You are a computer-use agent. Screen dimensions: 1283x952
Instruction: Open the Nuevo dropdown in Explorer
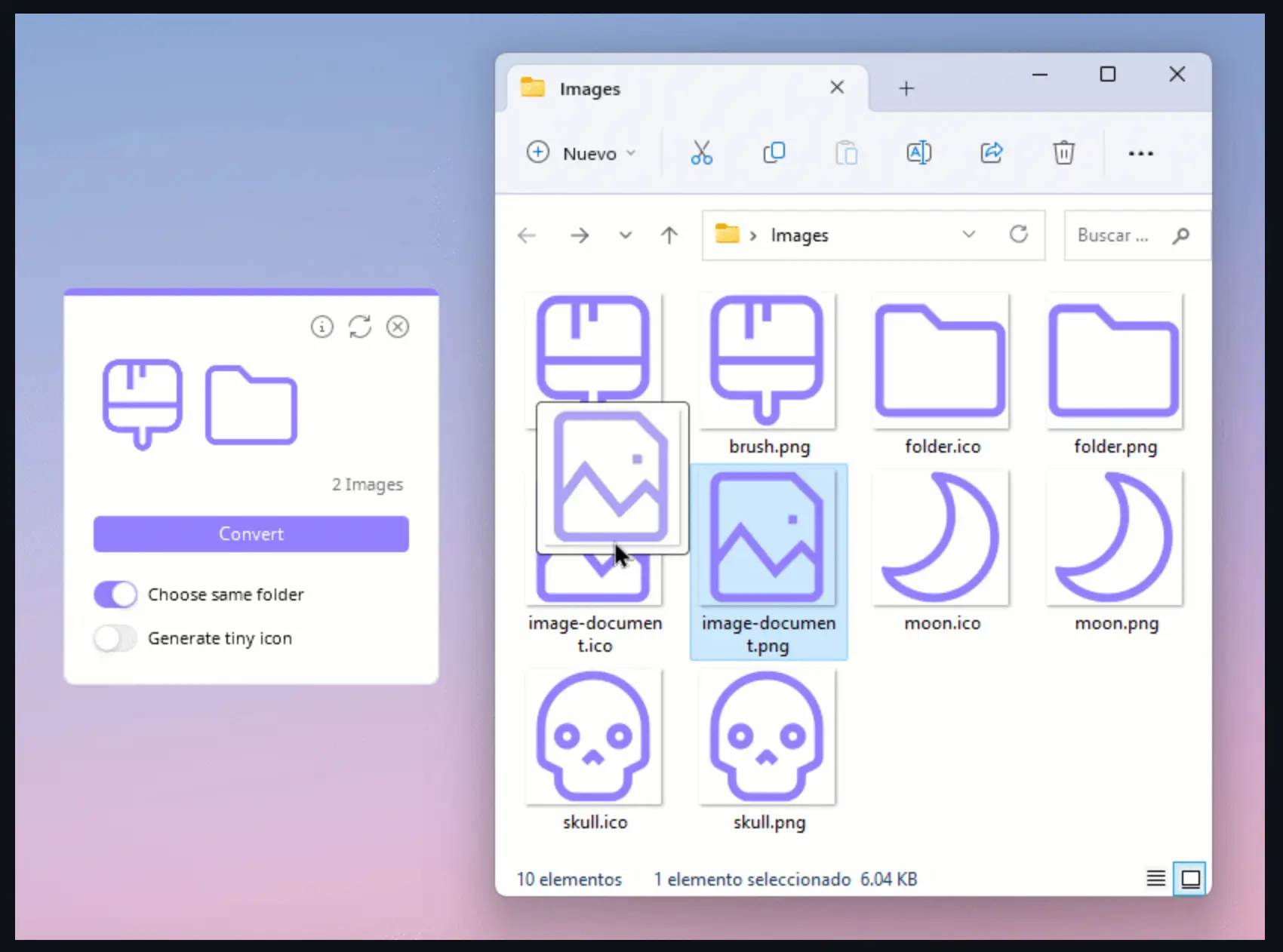tap(581, 153)
